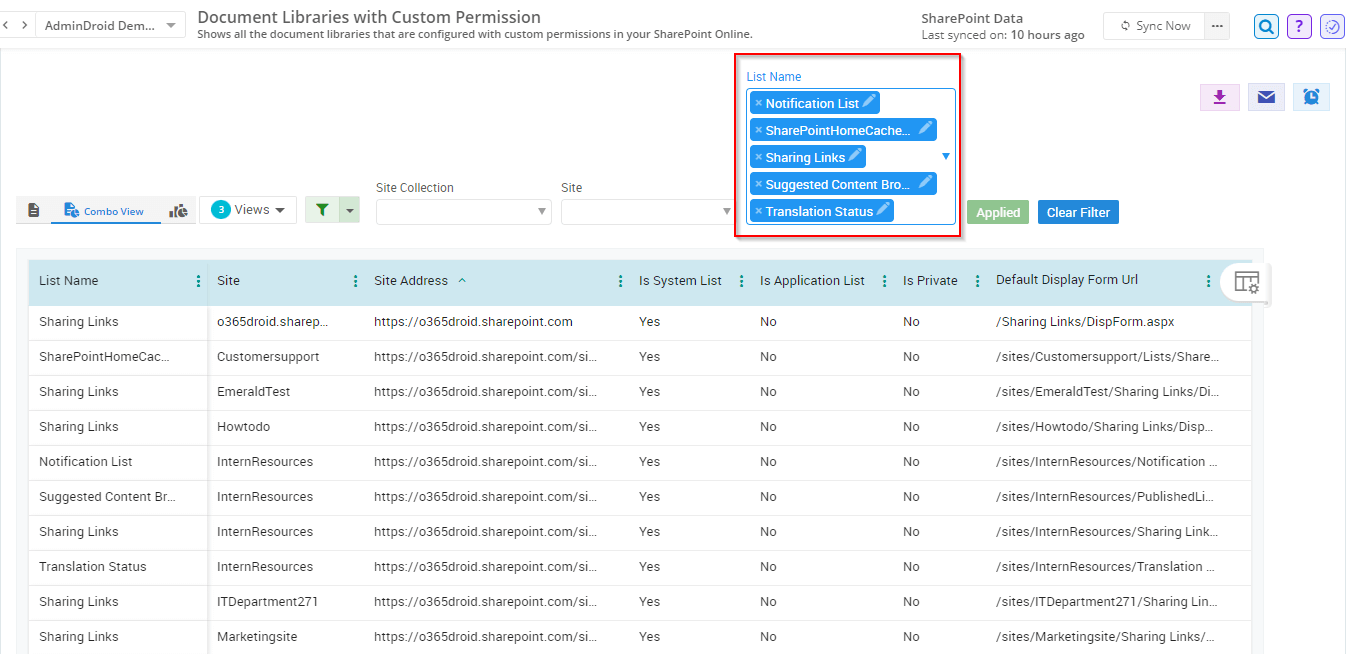
Task: Email this report via the envelope icon
Action: 1266,97
